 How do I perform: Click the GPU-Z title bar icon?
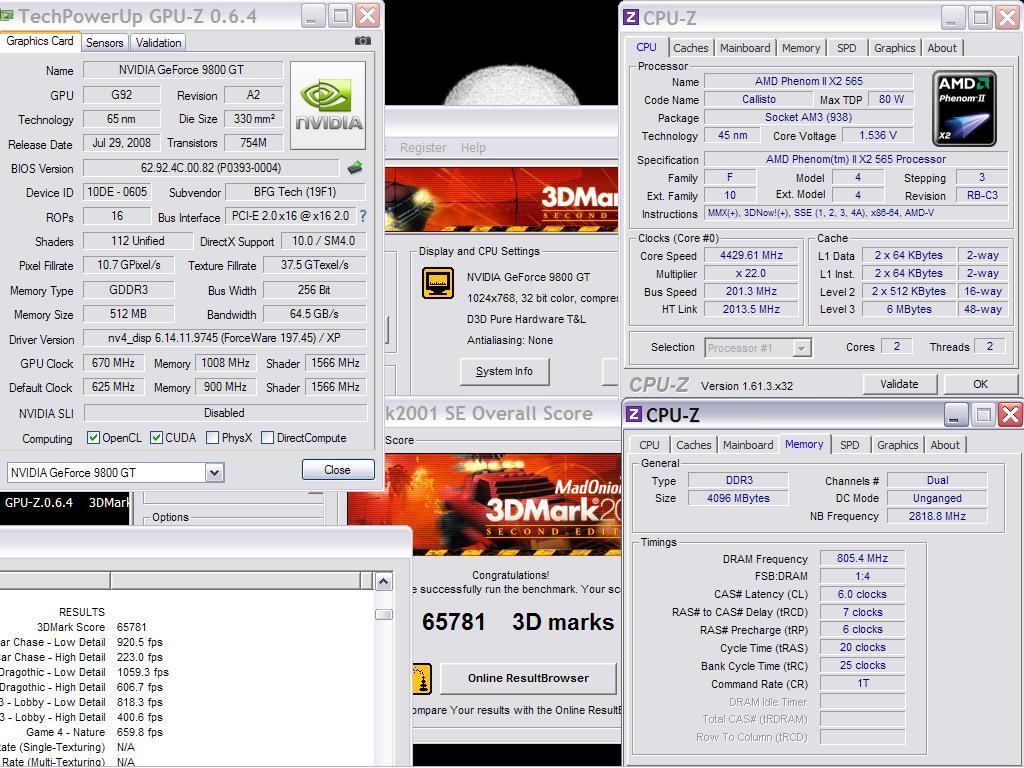coord(6,15)
